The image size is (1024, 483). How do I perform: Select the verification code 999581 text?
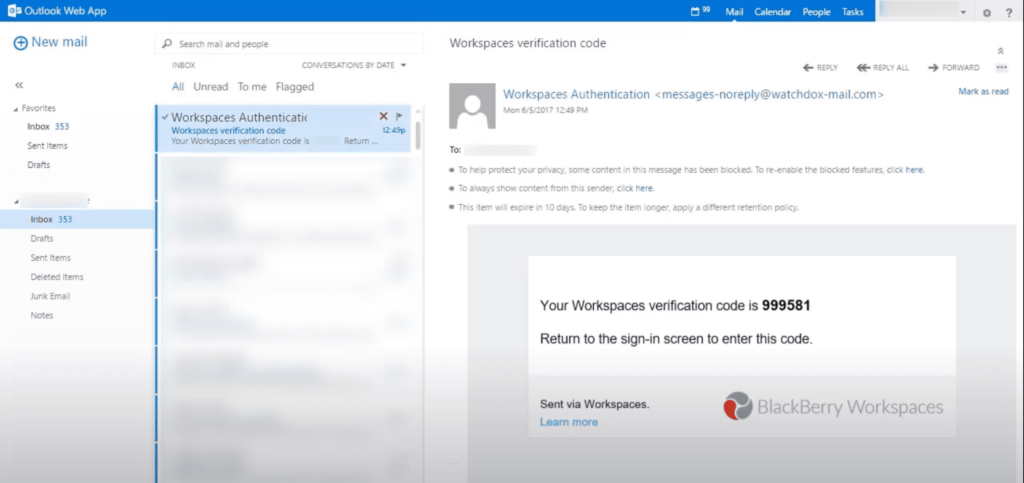pos(786,305)
